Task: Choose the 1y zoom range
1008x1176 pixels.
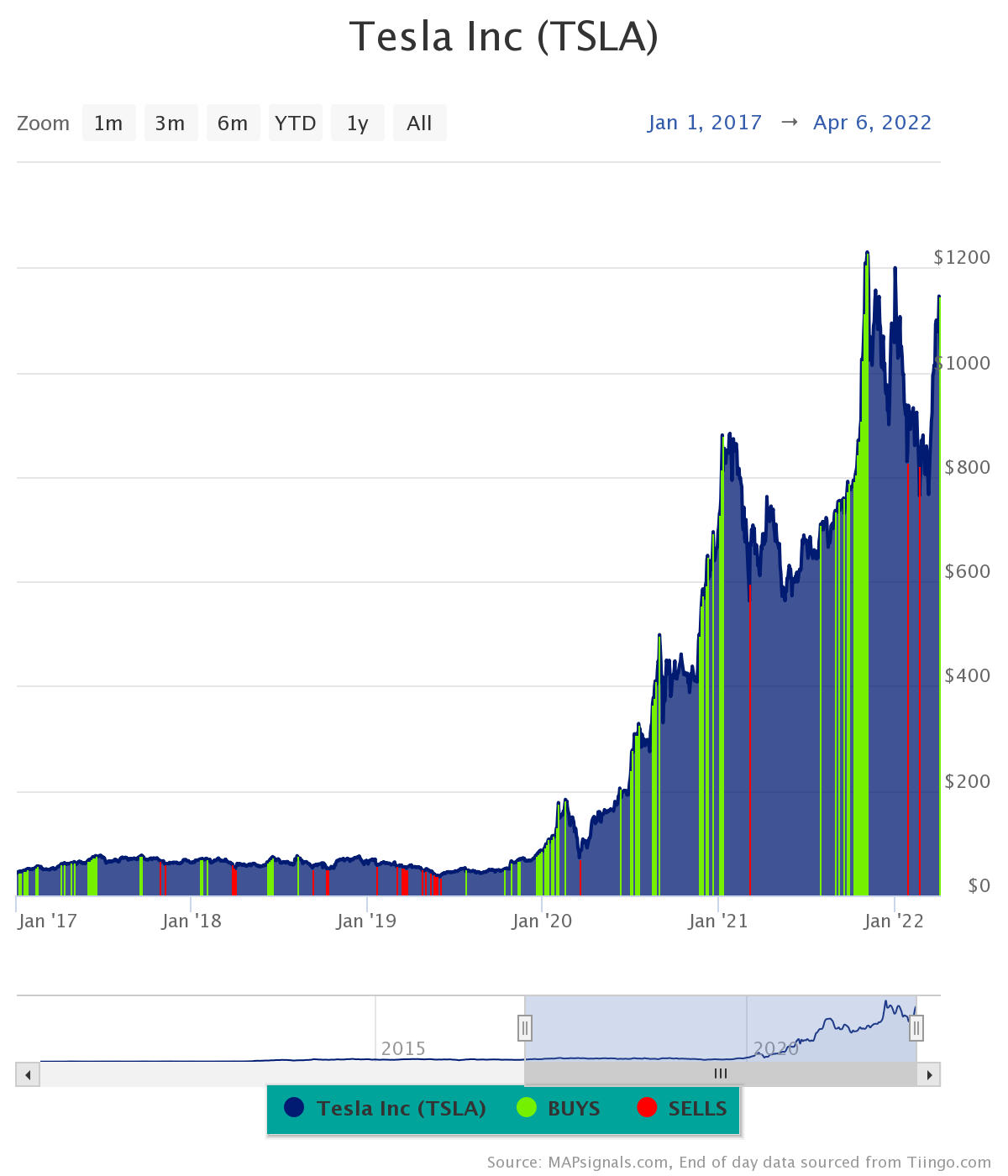Action: [x=357, y=123]
